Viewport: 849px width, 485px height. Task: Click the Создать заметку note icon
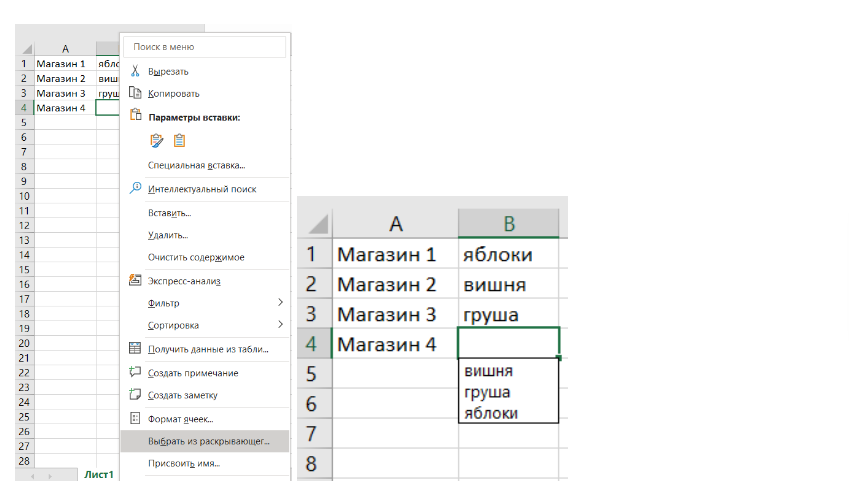coord(135,395)
